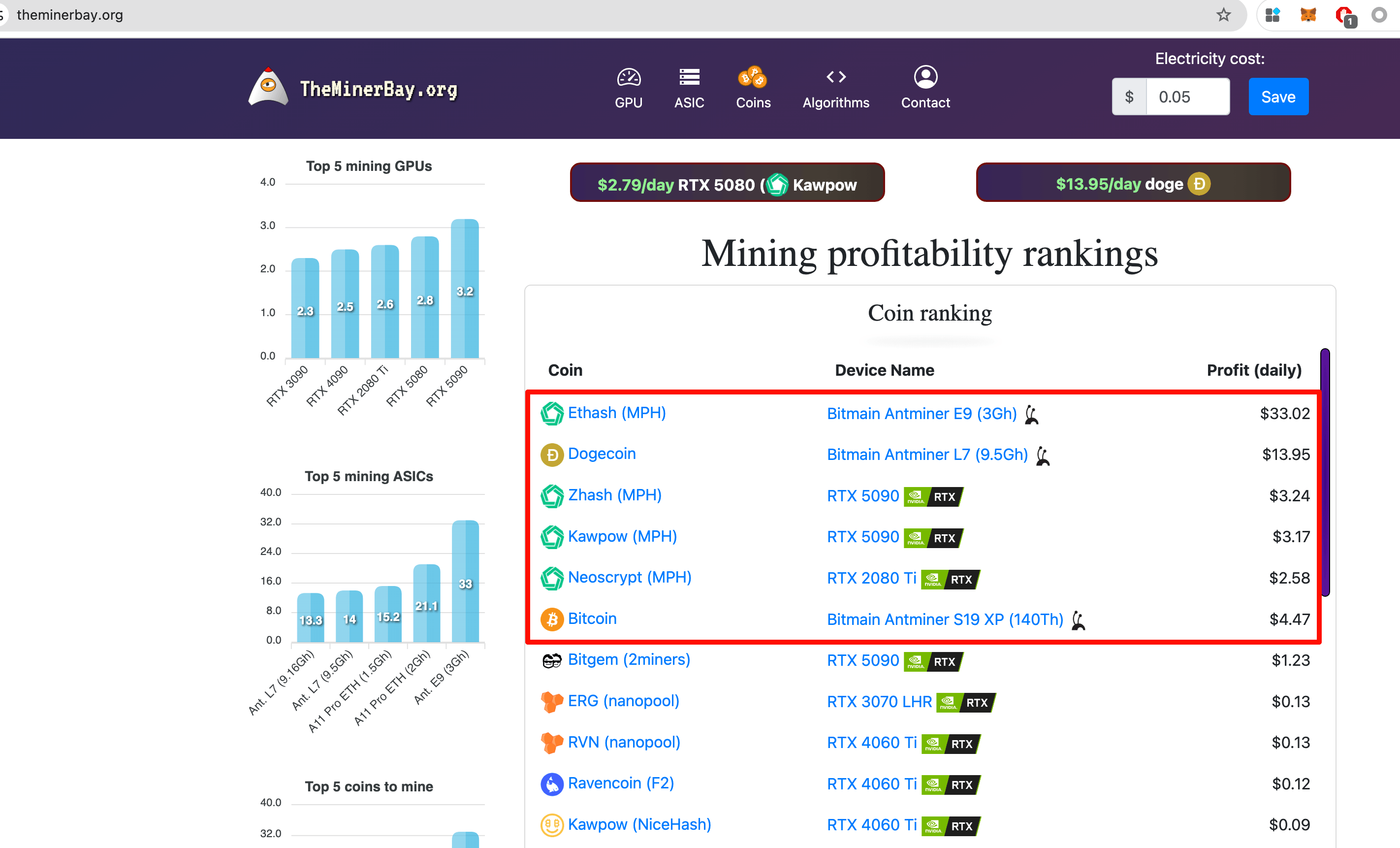Click the Kawpow (MPH) coin icon

pos(552,537)
